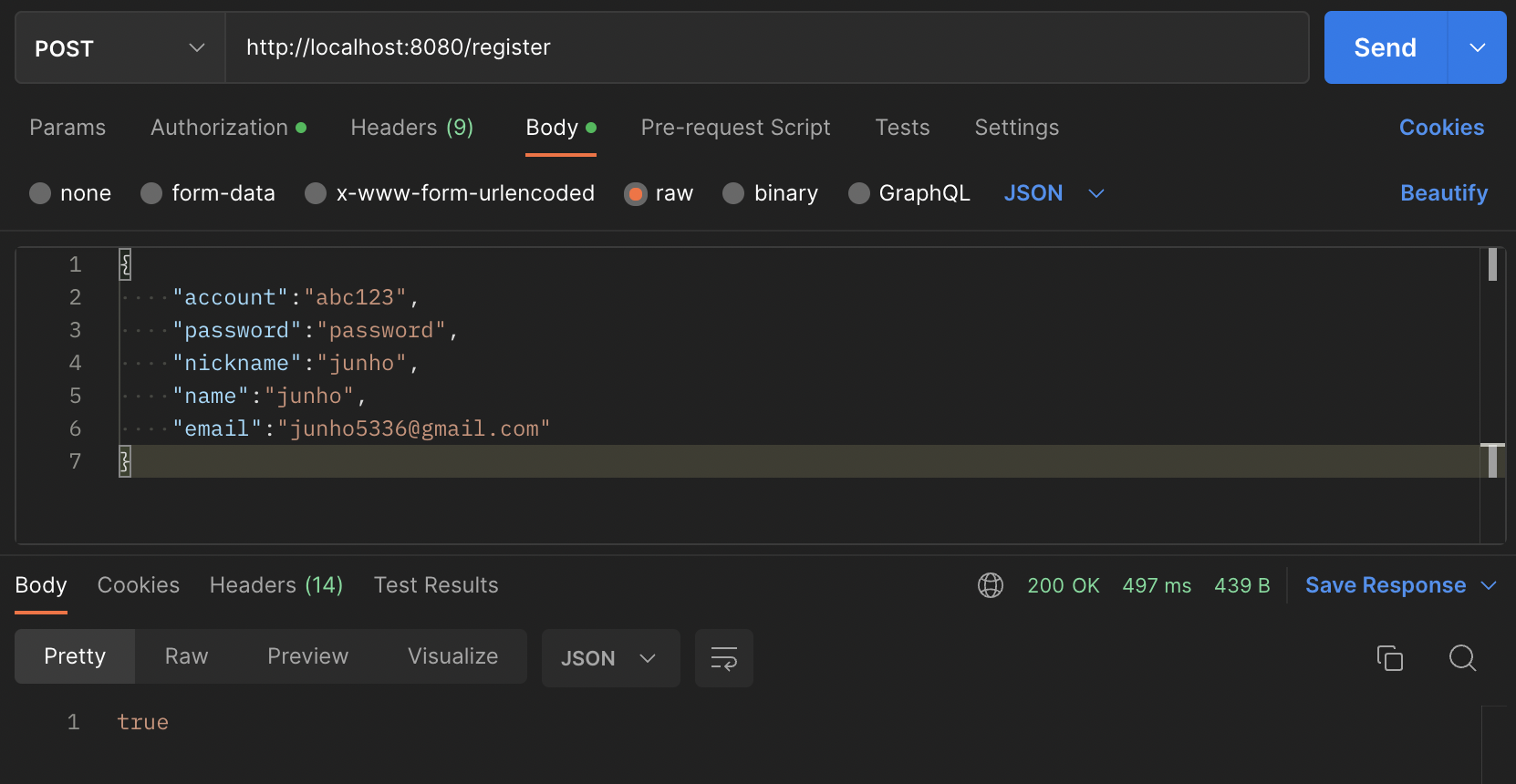Image resolution: width=1516 pixels, height=784 pixels.
Task: Choose the binary body type
Action: 733,193
